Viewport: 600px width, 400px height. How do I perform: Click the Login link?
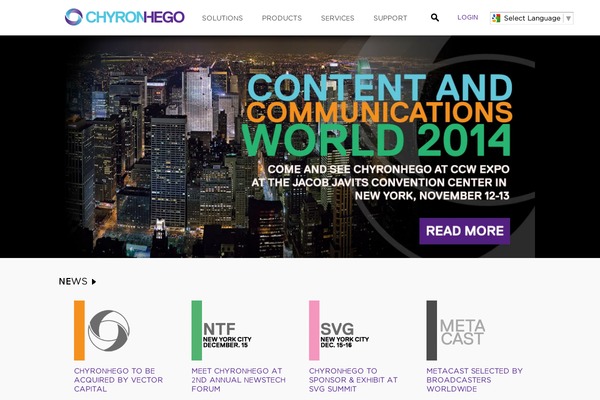[468, 18]
